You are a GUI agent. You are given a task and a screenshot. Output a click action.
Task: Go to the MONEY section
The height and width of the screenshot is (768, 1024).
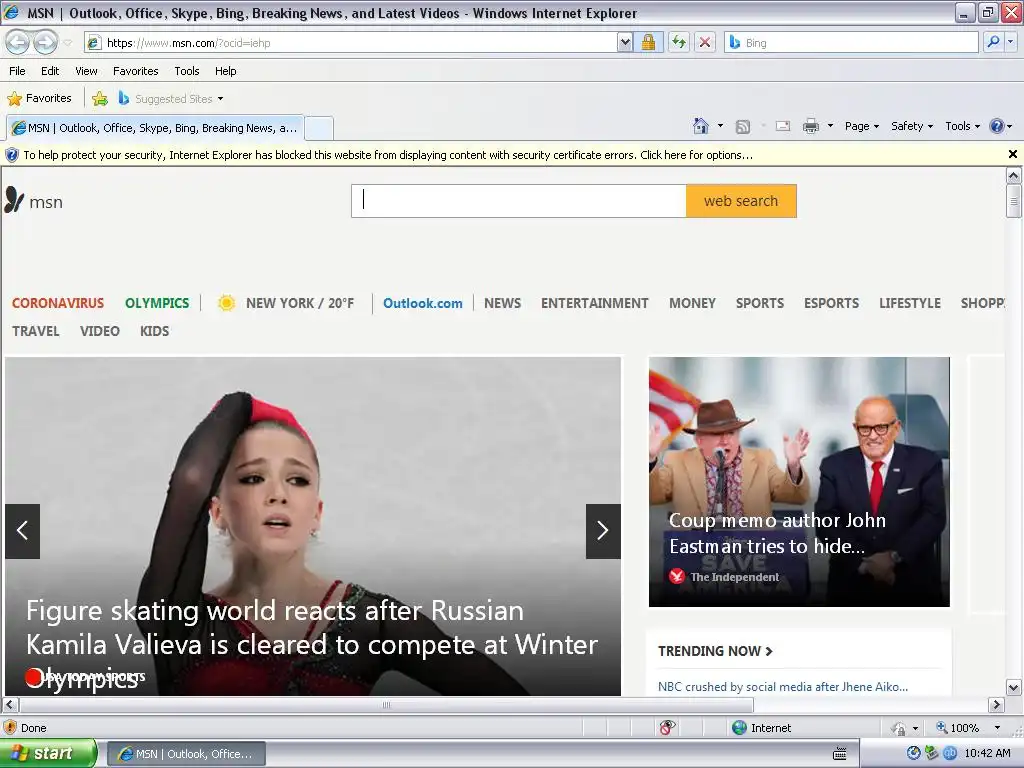[692, 303]
